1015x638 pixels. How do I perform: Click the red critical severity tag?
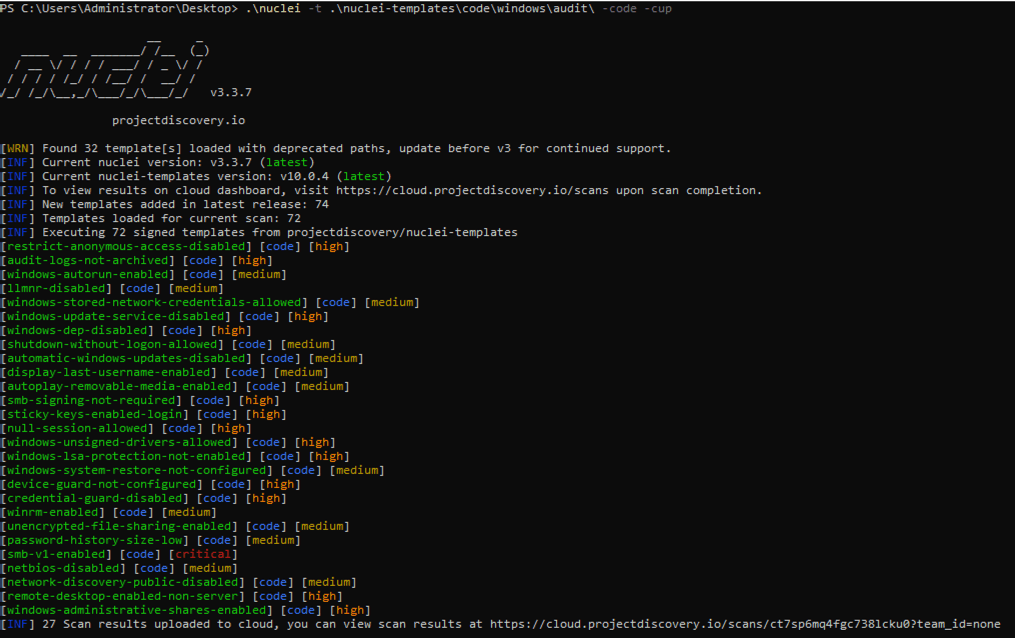click(x=204, y=554)
